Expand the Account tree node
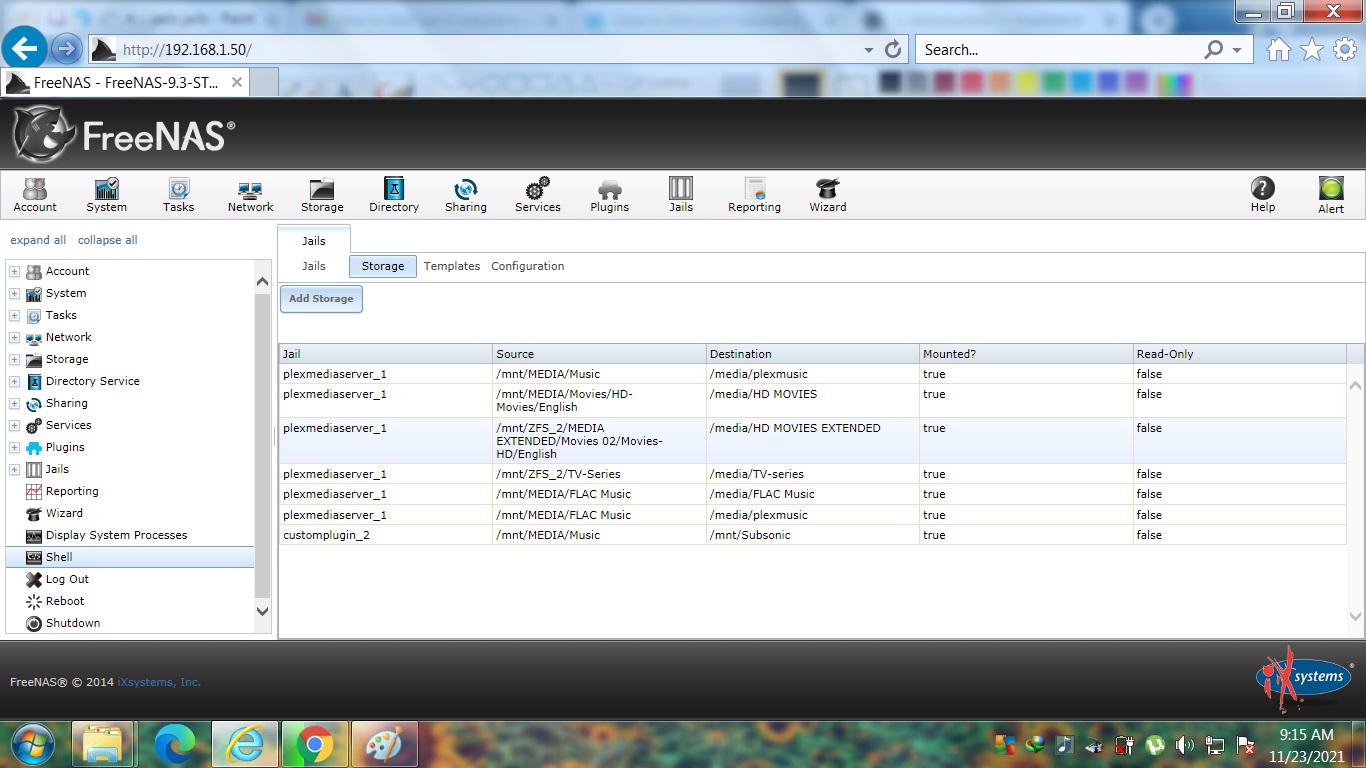 click(x=14, y=271)
